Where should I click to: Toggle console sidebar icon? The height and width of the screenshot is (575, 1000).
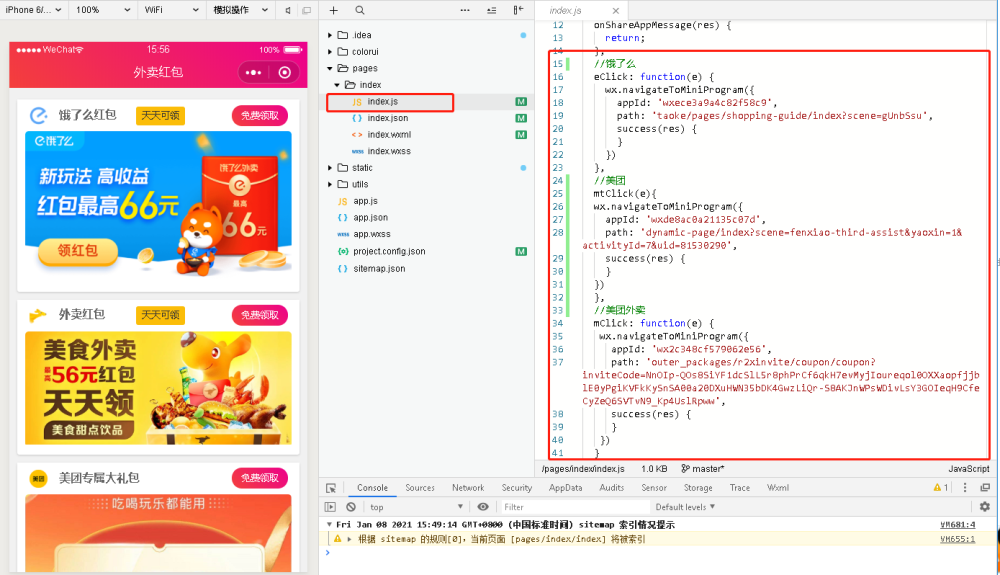(x=330, y=507)
